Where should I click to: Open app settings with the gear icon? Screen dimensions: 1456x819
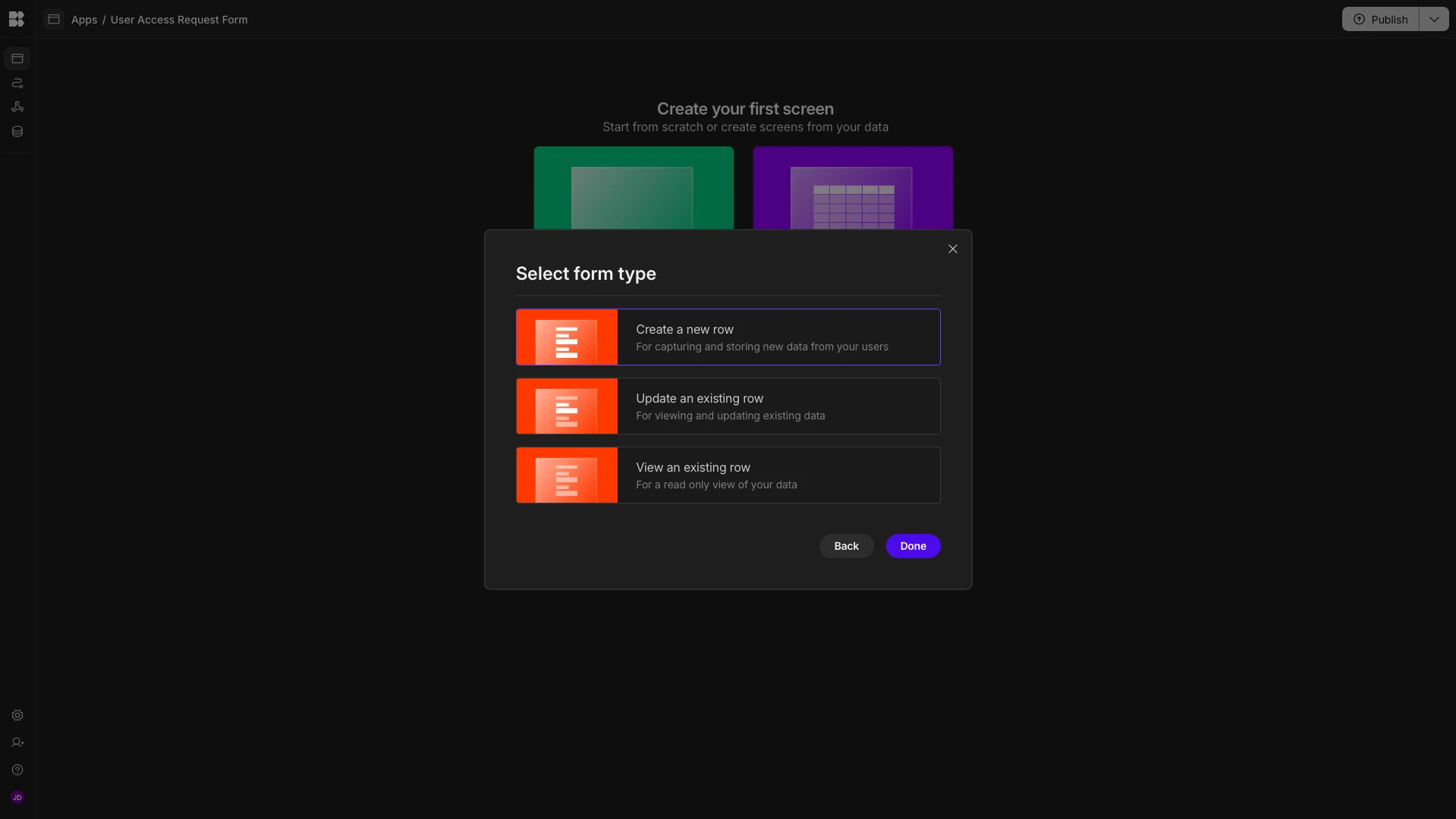click(x=17, y=715)
